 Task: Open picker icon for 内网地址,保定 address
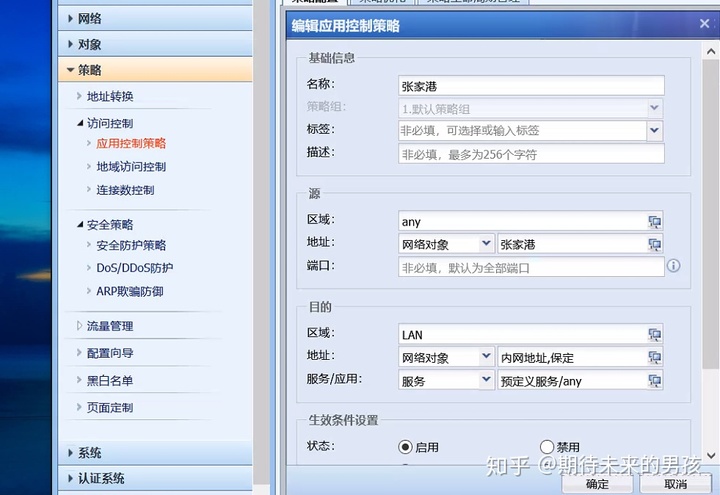(x=654, y=357)
